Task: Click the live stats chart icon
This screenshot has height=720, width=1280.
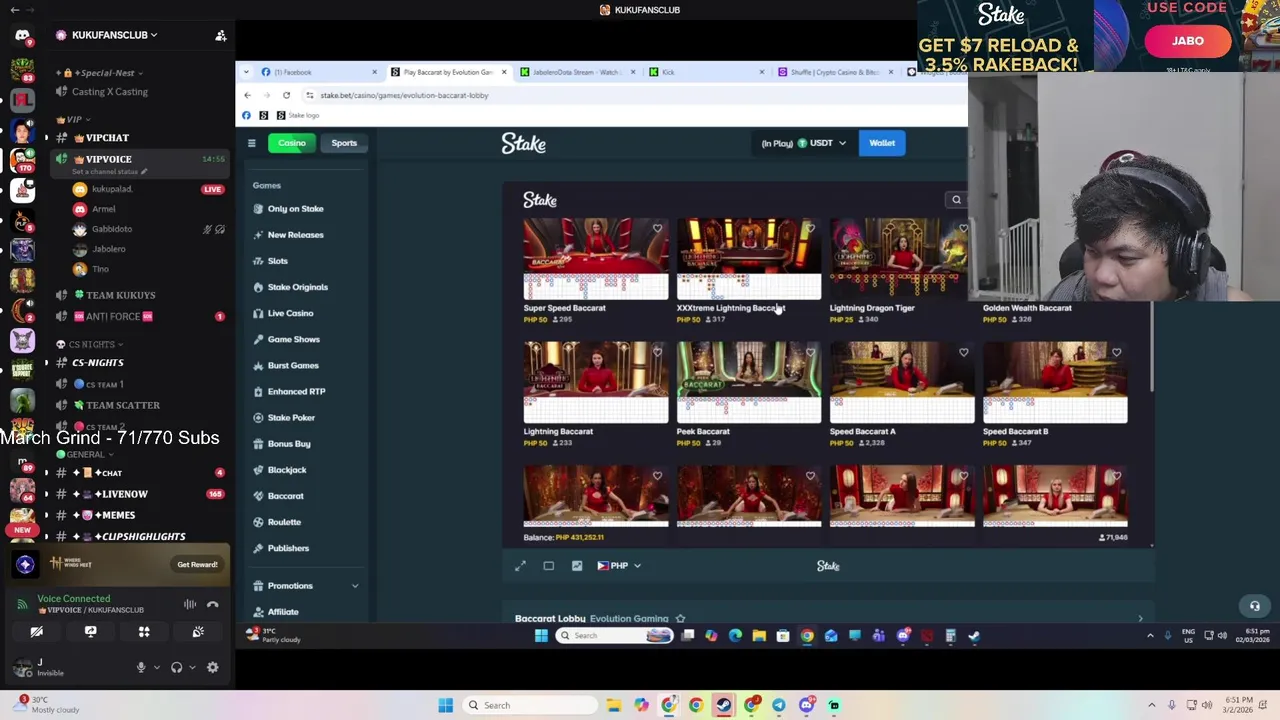Action: (x=577, y=566)
